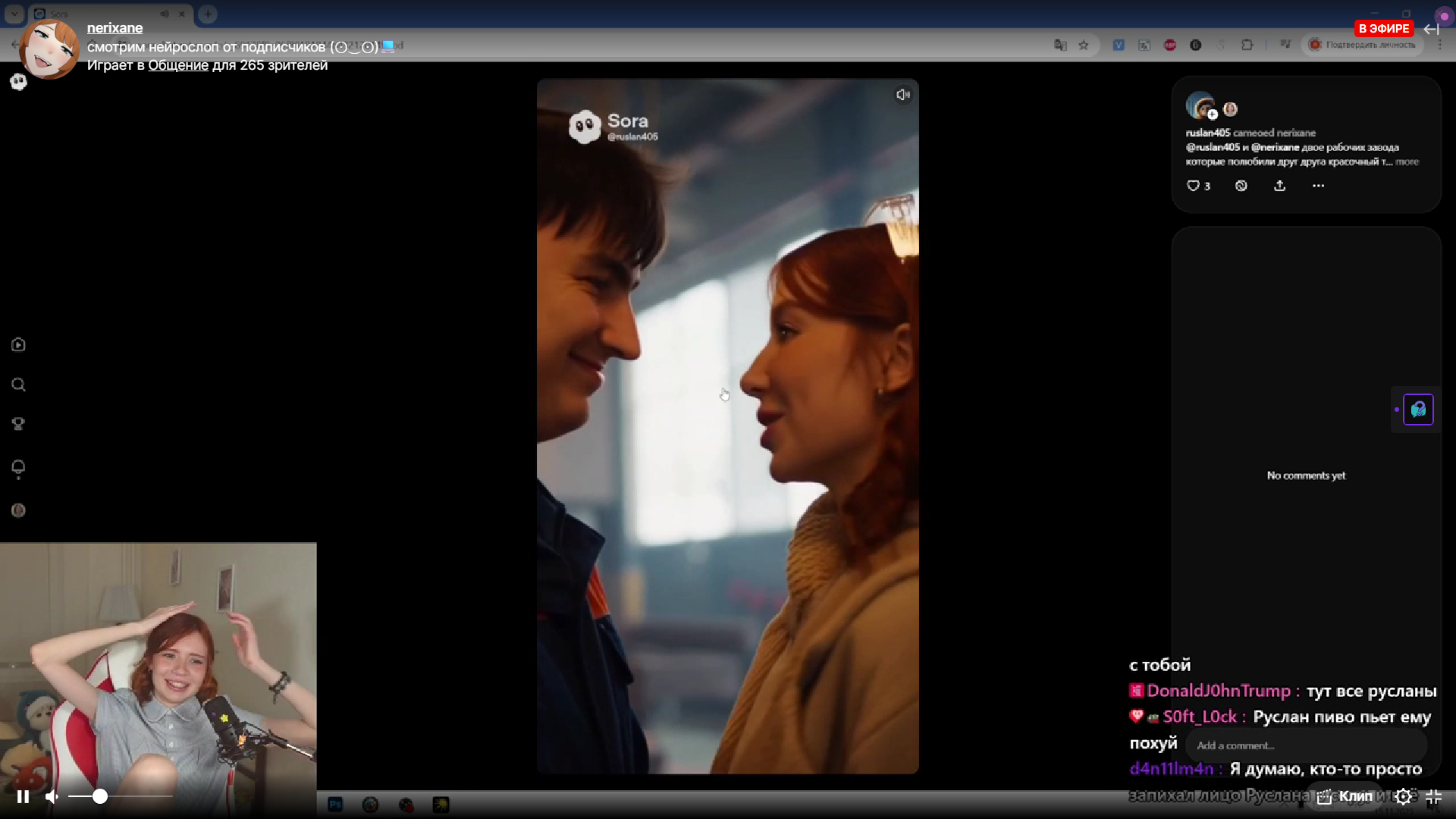Collapse the stream chat with the arrow icon

pos(1431,29)
